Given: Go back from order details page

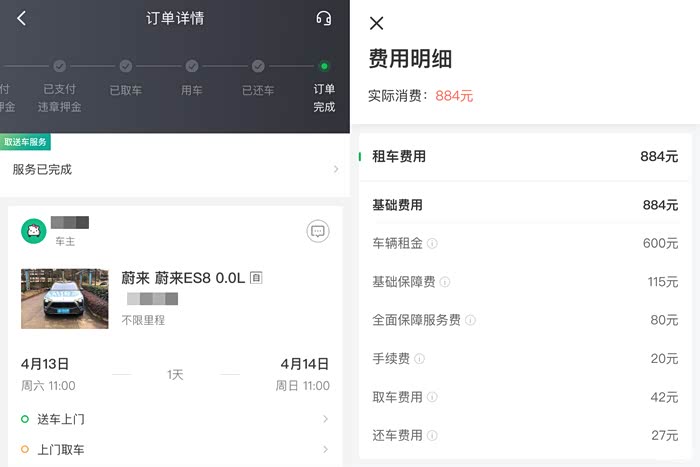Looking at the screenshot, I should (x=21, y=18).
